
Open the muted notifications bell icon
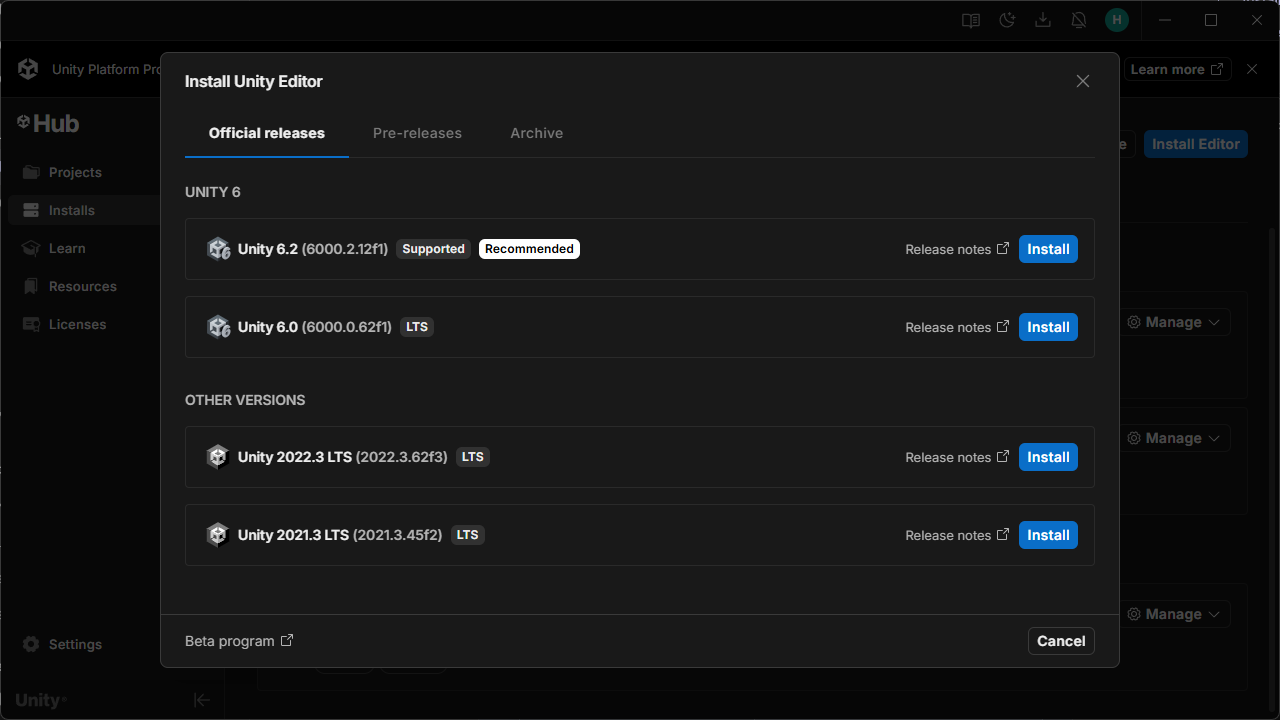(x=1079, y=20)
